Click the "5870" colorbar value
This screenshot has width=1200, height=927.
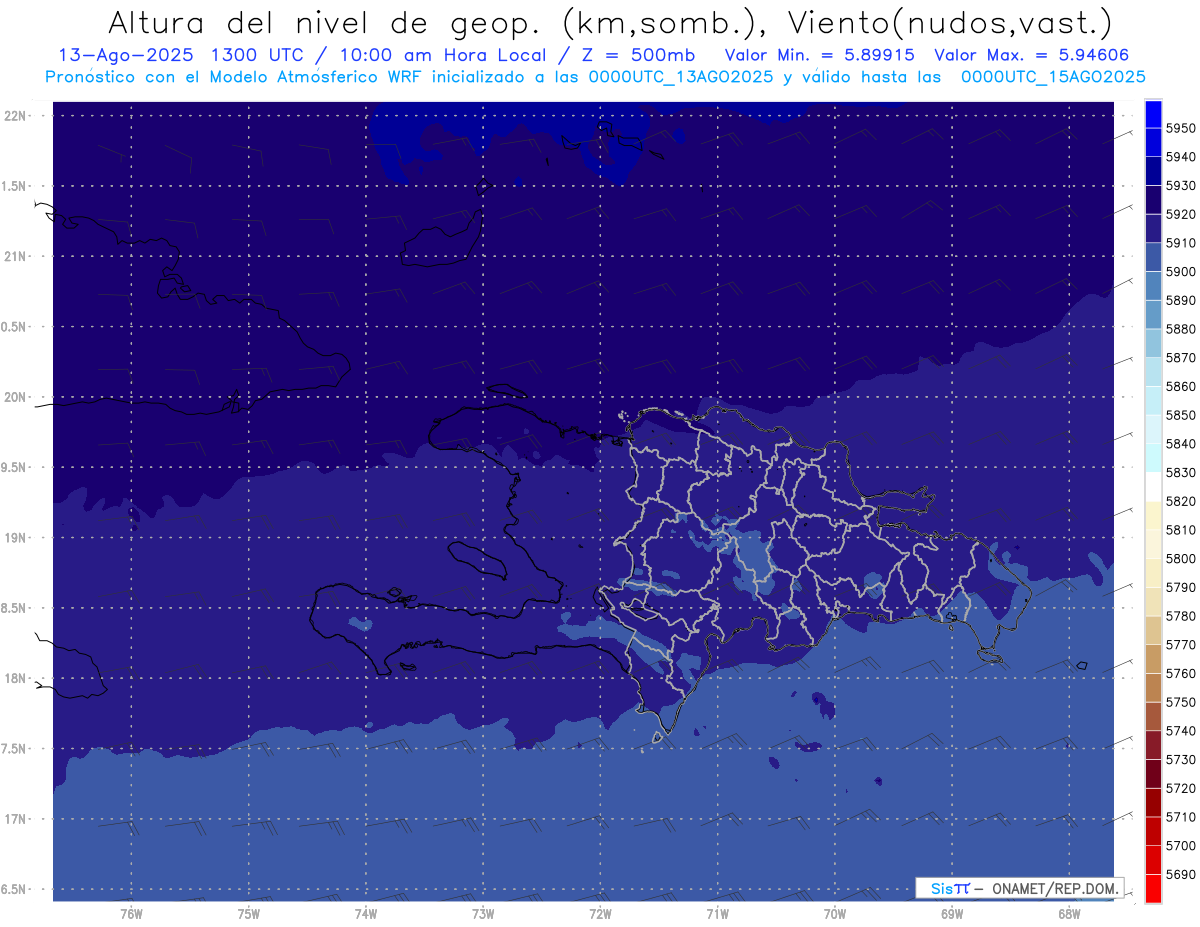[1181, 358]
